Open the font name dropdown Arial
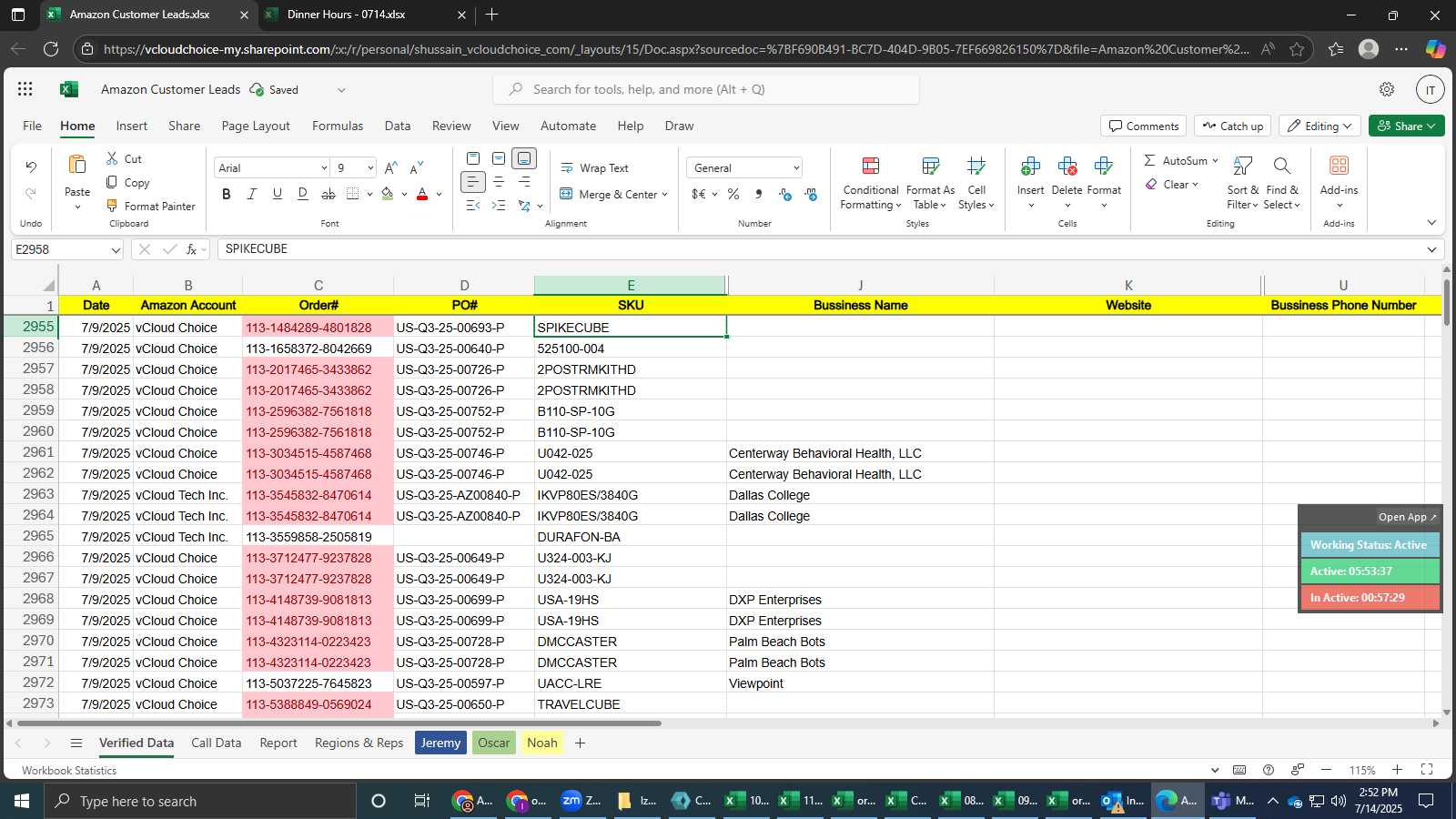The width and height of the screenshot is (1456, 819). (x=323, y=168)
